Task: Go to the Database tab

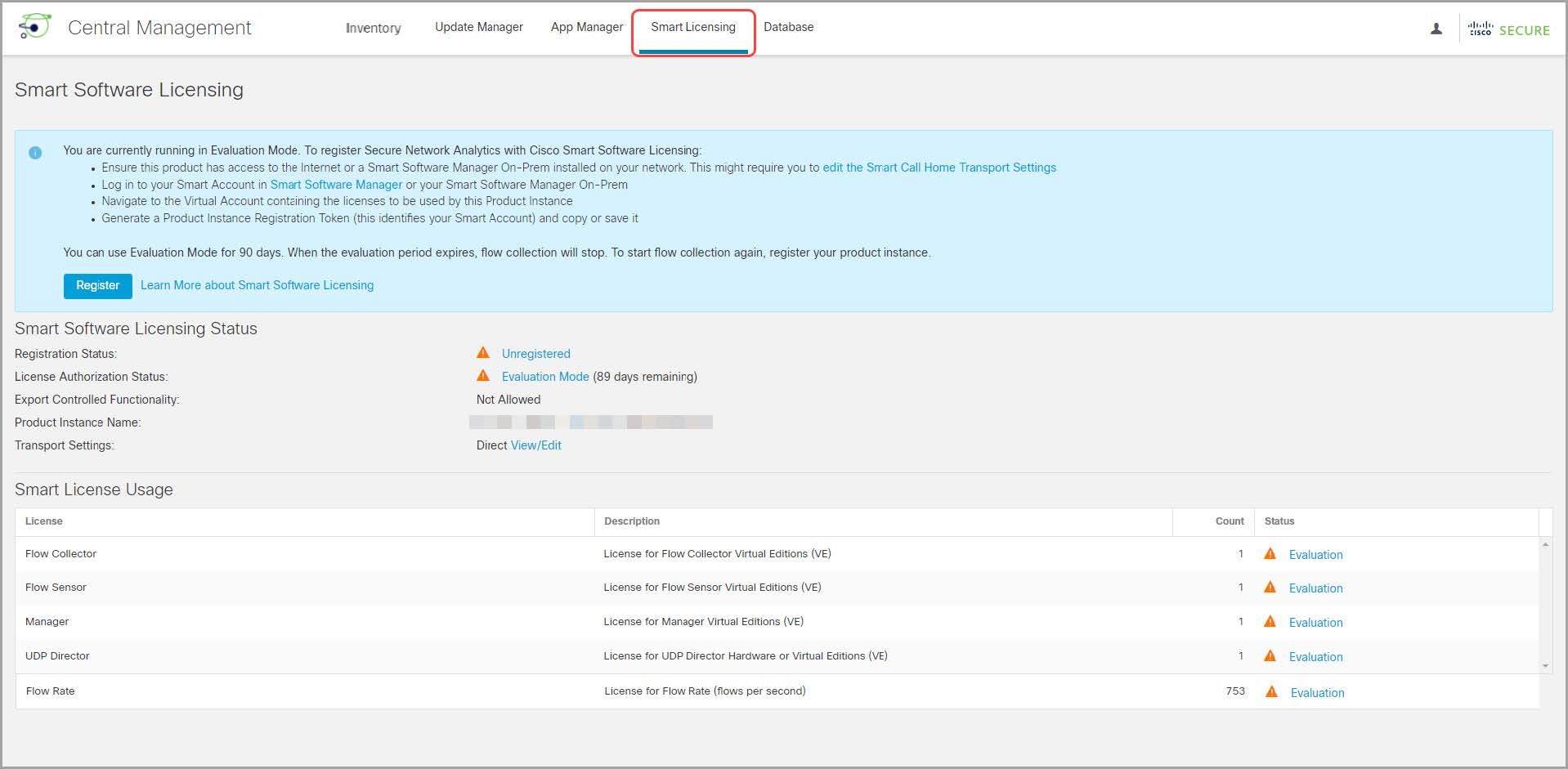Action: (x=789, y=27)
